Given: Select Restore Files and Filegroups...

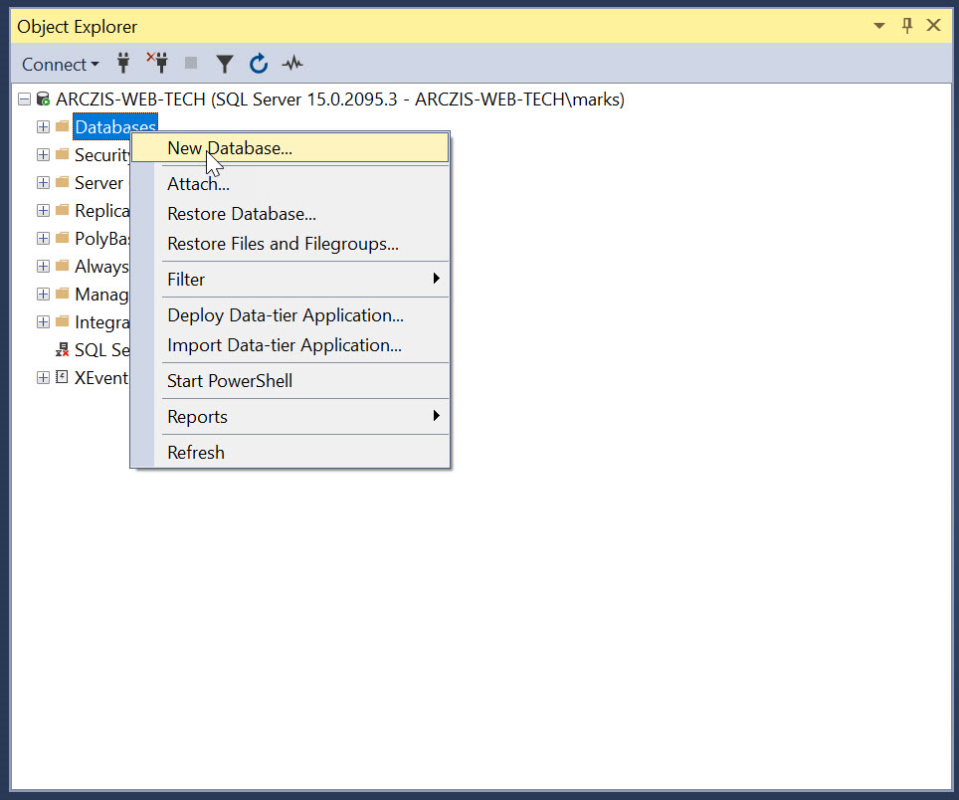Looking at the screenshot, I should [291, 244].
